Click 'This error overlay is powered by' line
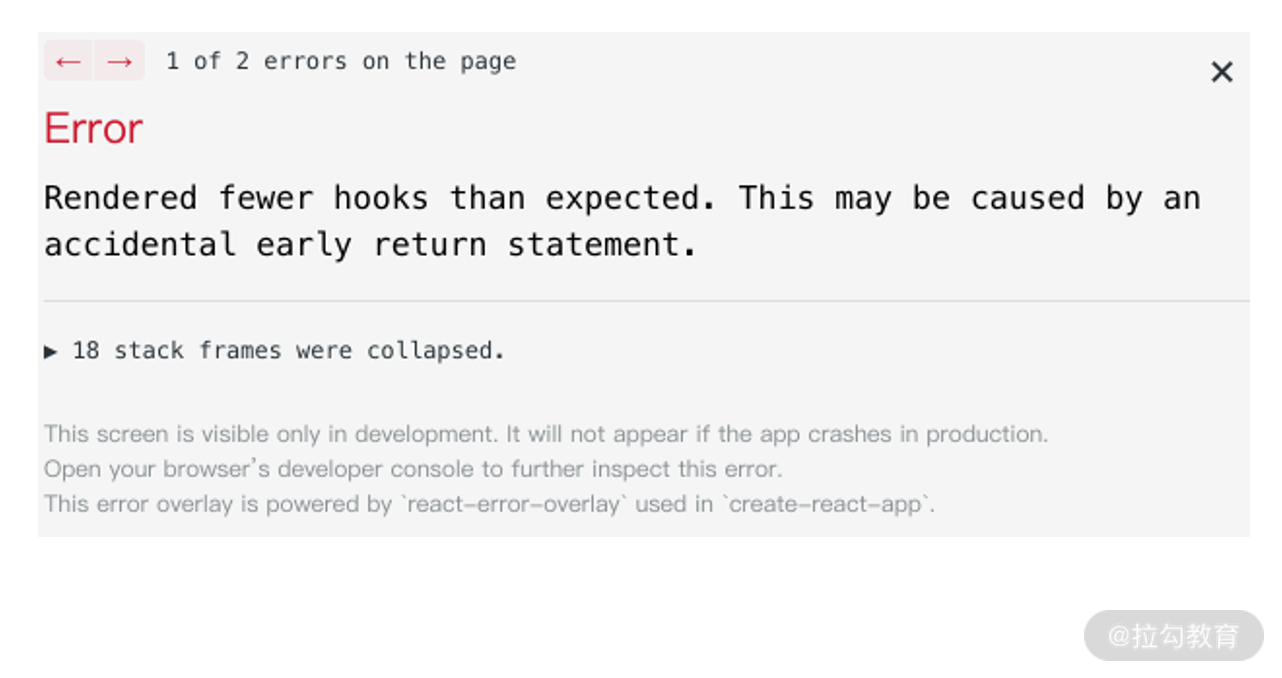The width and height of the screenshot is (1282, 678). (218, 503)
